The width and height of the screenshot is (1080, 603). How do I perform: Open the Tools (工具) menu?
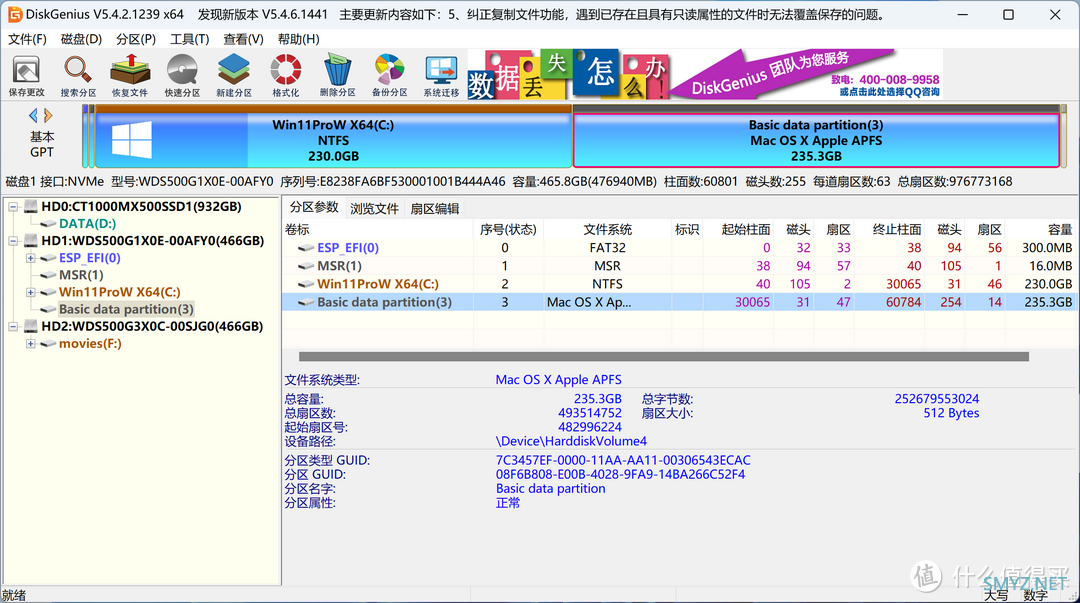189,39
